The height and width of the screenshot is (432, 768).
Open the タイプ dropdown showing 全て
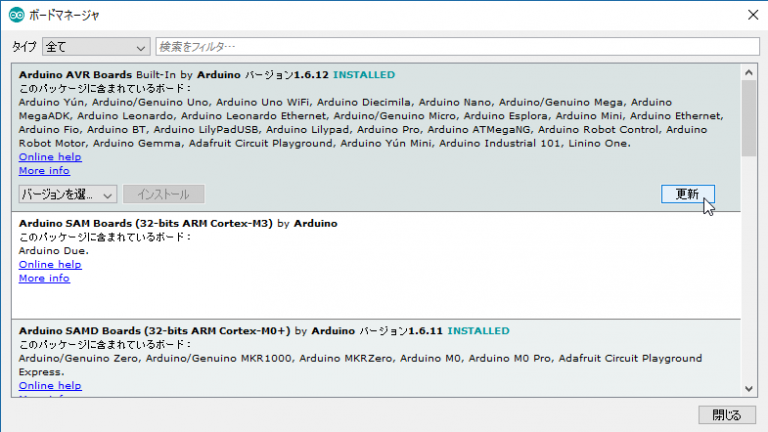[x=95, y=47]
